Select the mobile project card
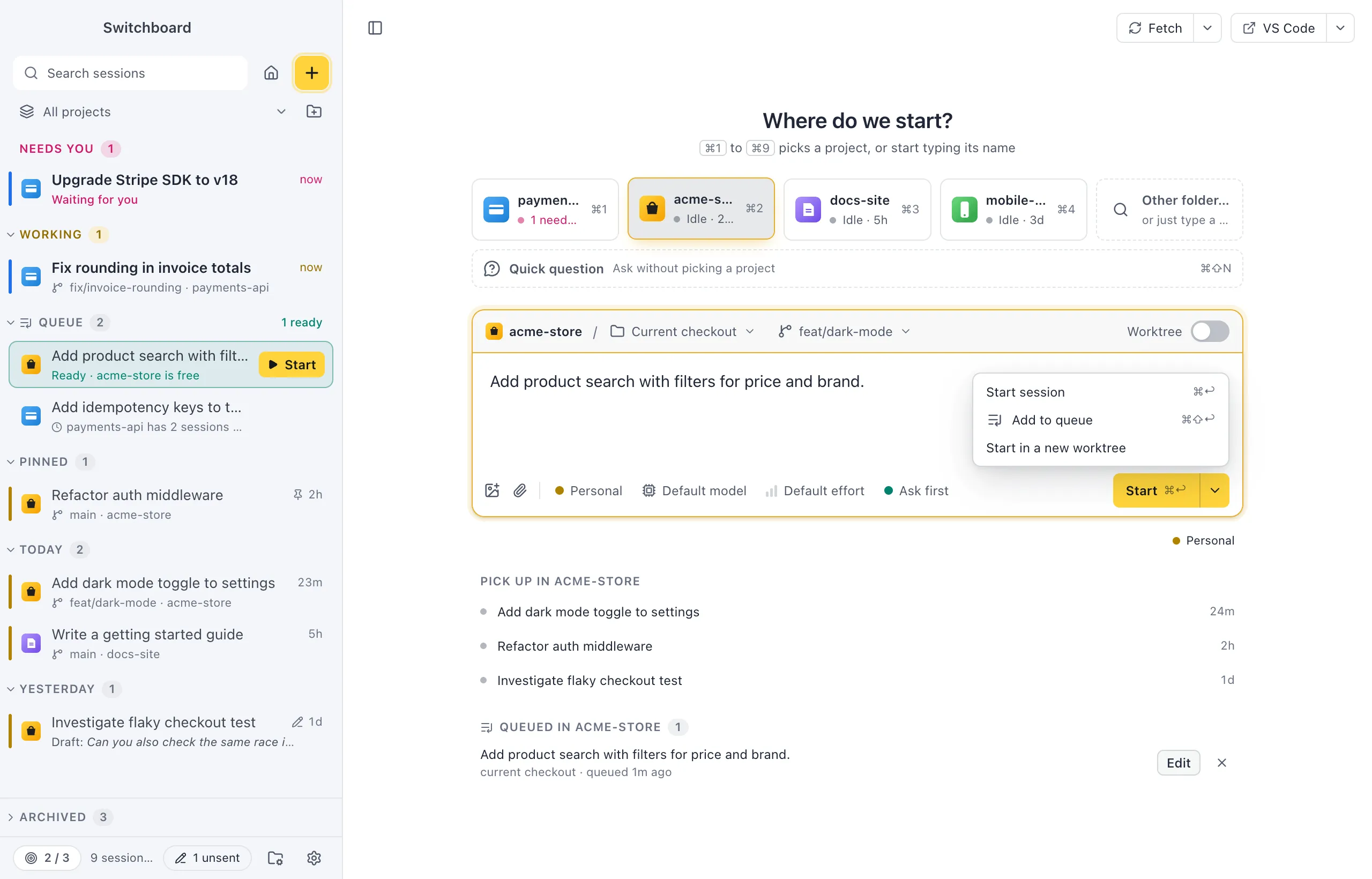Viewport: 1372px width, 879px height. (x=1013, y=210)
